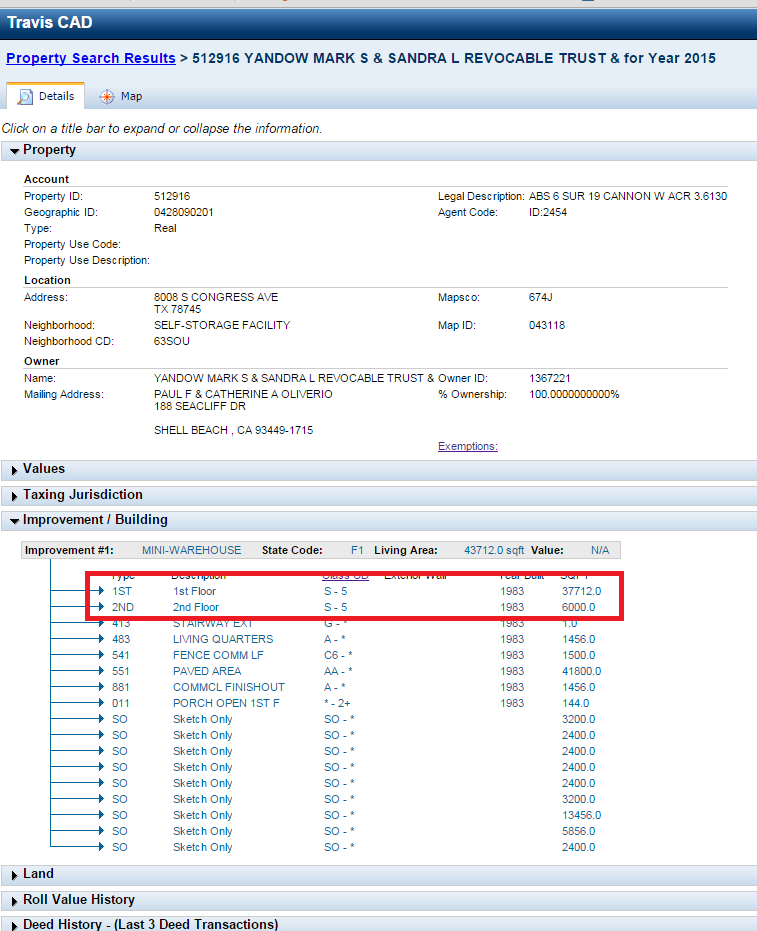757x931 pixels.
Task: Click the arrow next to PAVED AREA row
Action: point(99,671)
